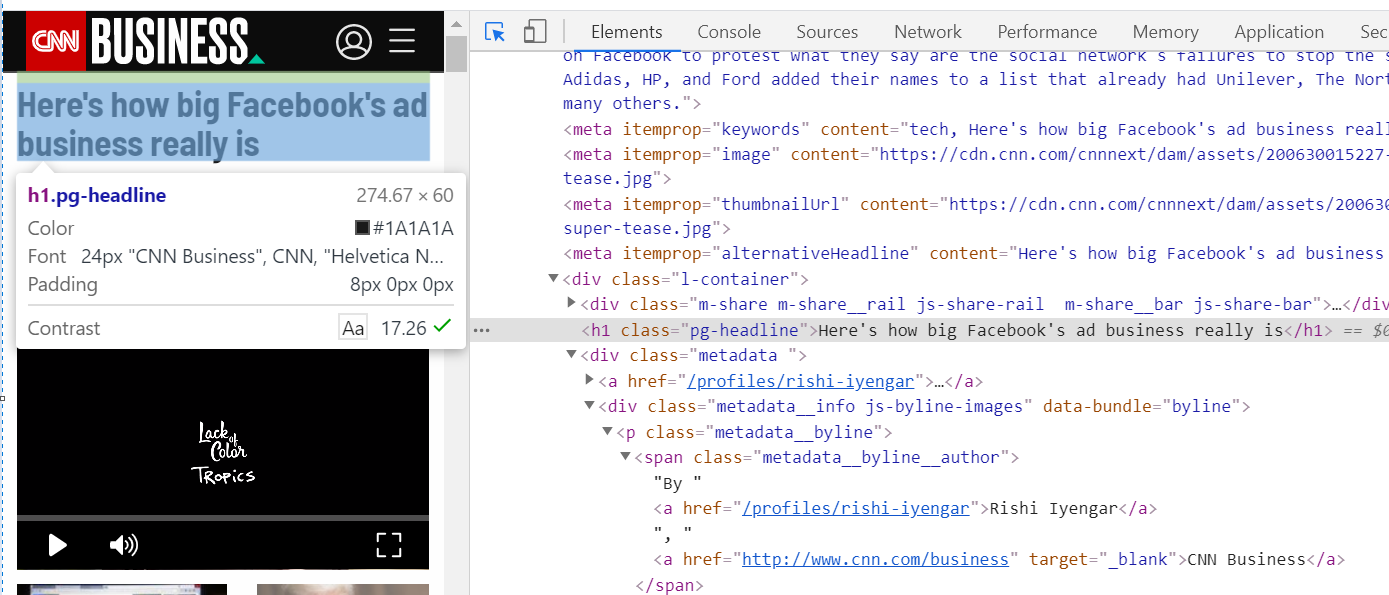Screen dimensions: 1389x595
Task: Click the page scrollbar thumb
Action: pos(456,53)
